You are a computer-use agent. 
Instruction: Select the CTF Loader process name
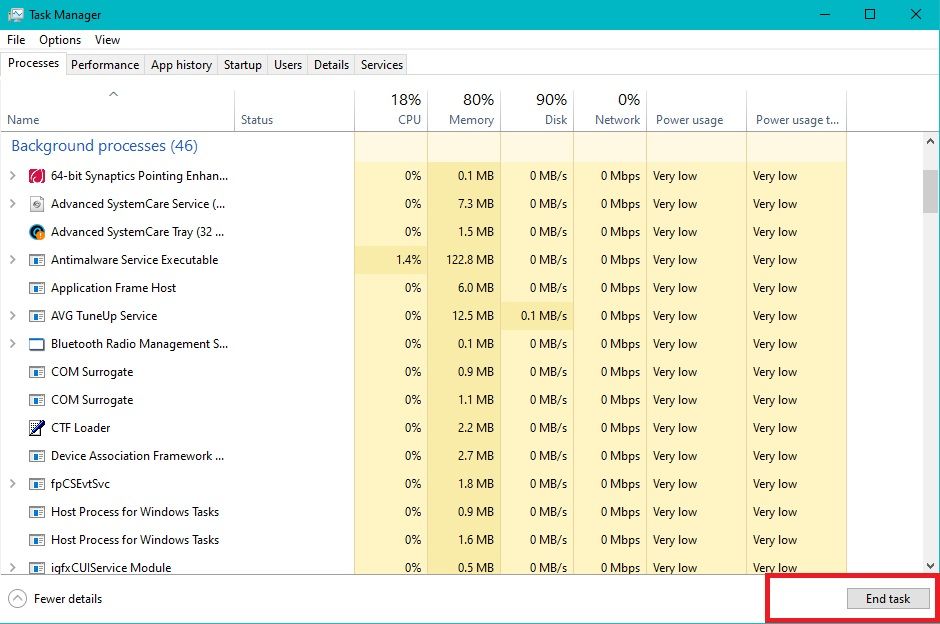point(80,427)
